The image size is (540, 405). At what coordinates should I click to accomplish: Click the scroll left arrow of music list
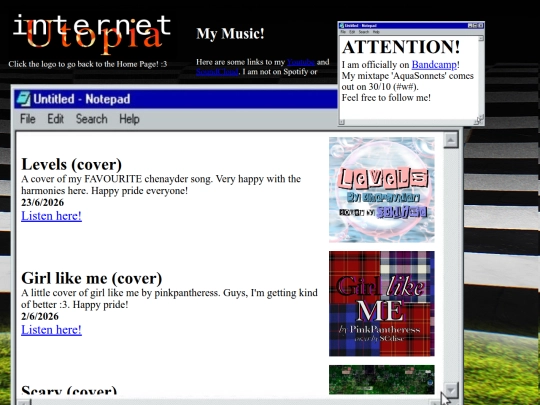pyautogui.click(x=24, y=402)
